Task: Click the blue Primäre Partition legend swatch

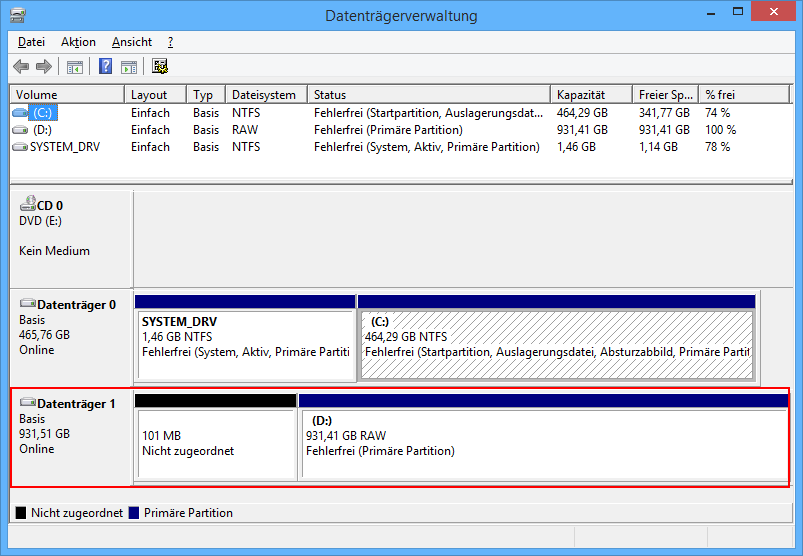Action: 134,513
